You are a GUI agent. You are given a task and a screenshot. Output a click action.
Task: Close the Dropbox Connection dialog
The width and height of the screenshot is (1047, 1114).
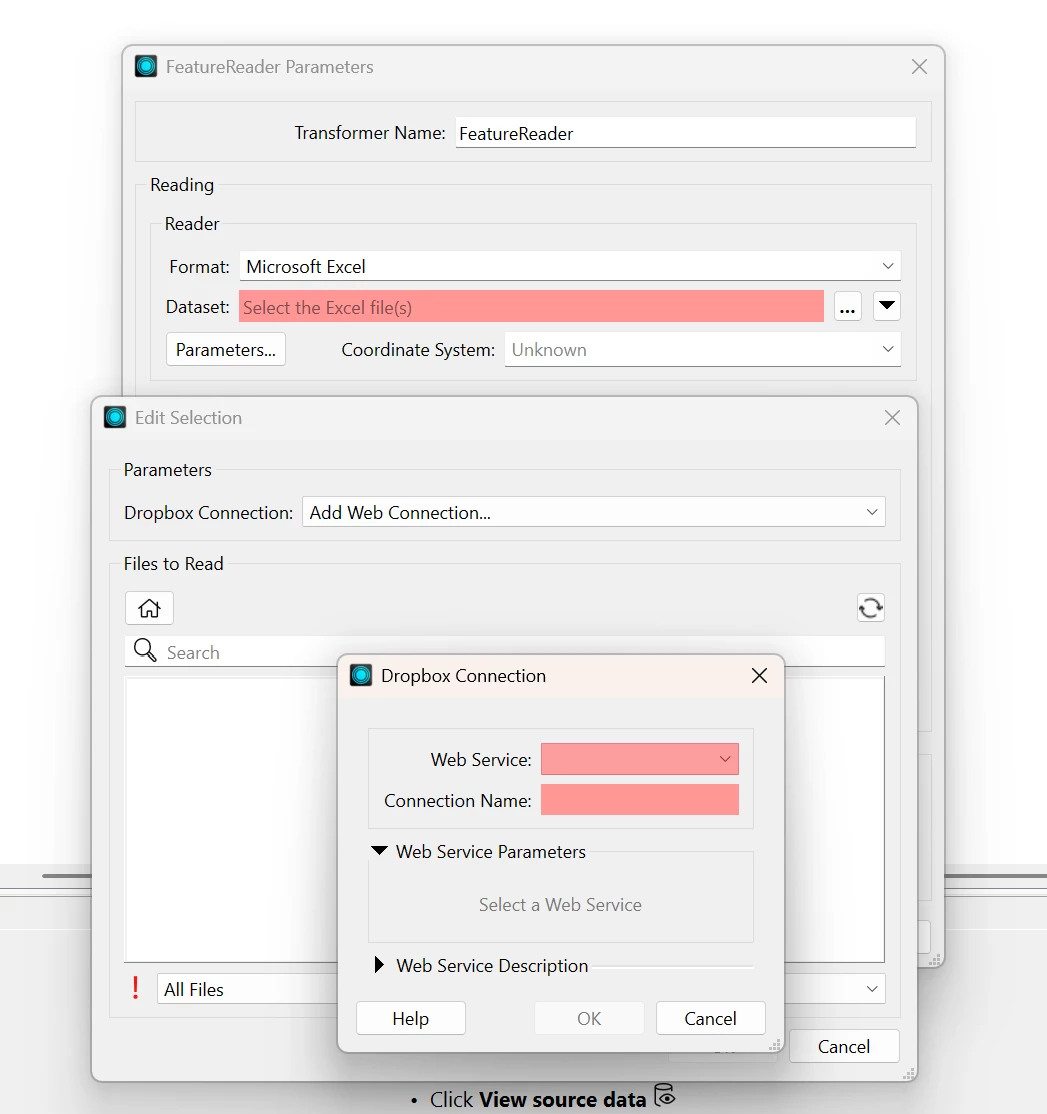(759, 676)
